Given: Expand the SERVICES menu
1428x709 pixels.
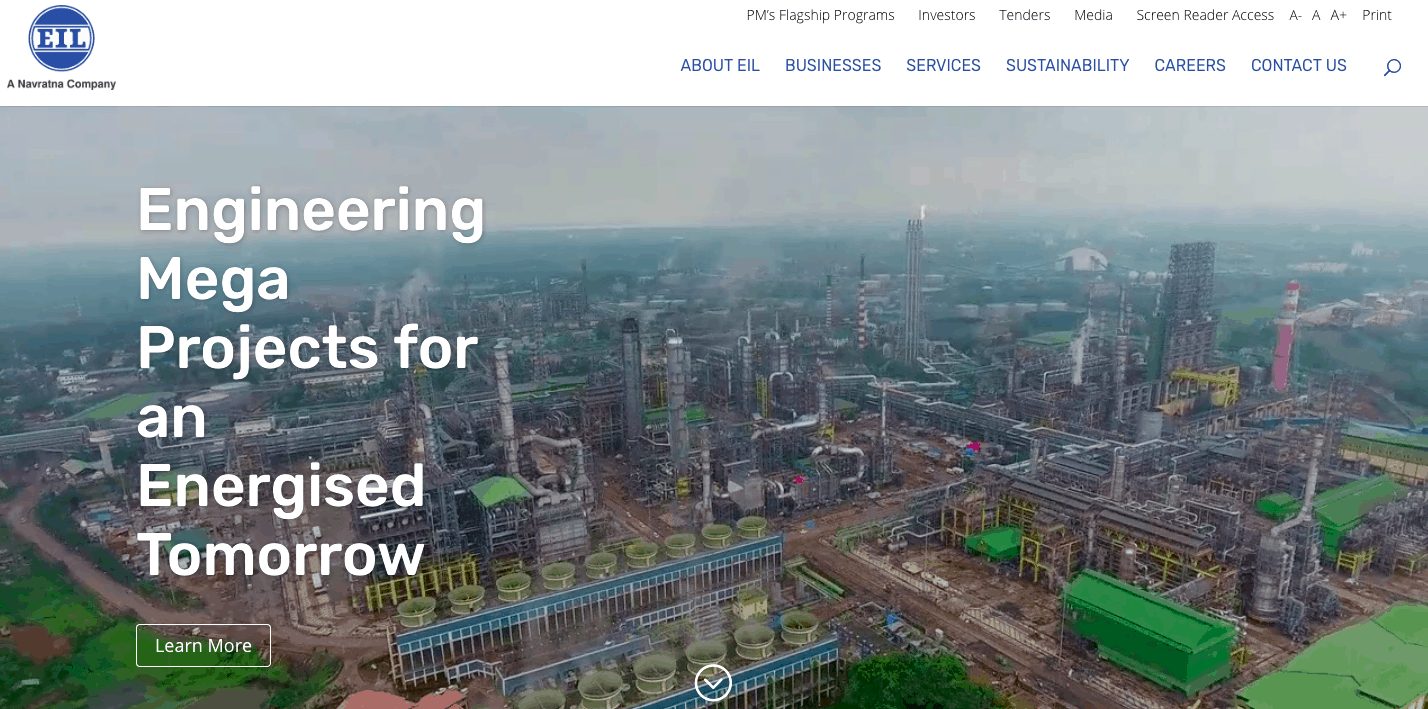Looking at the screenshot, I should tap(943, 65).
